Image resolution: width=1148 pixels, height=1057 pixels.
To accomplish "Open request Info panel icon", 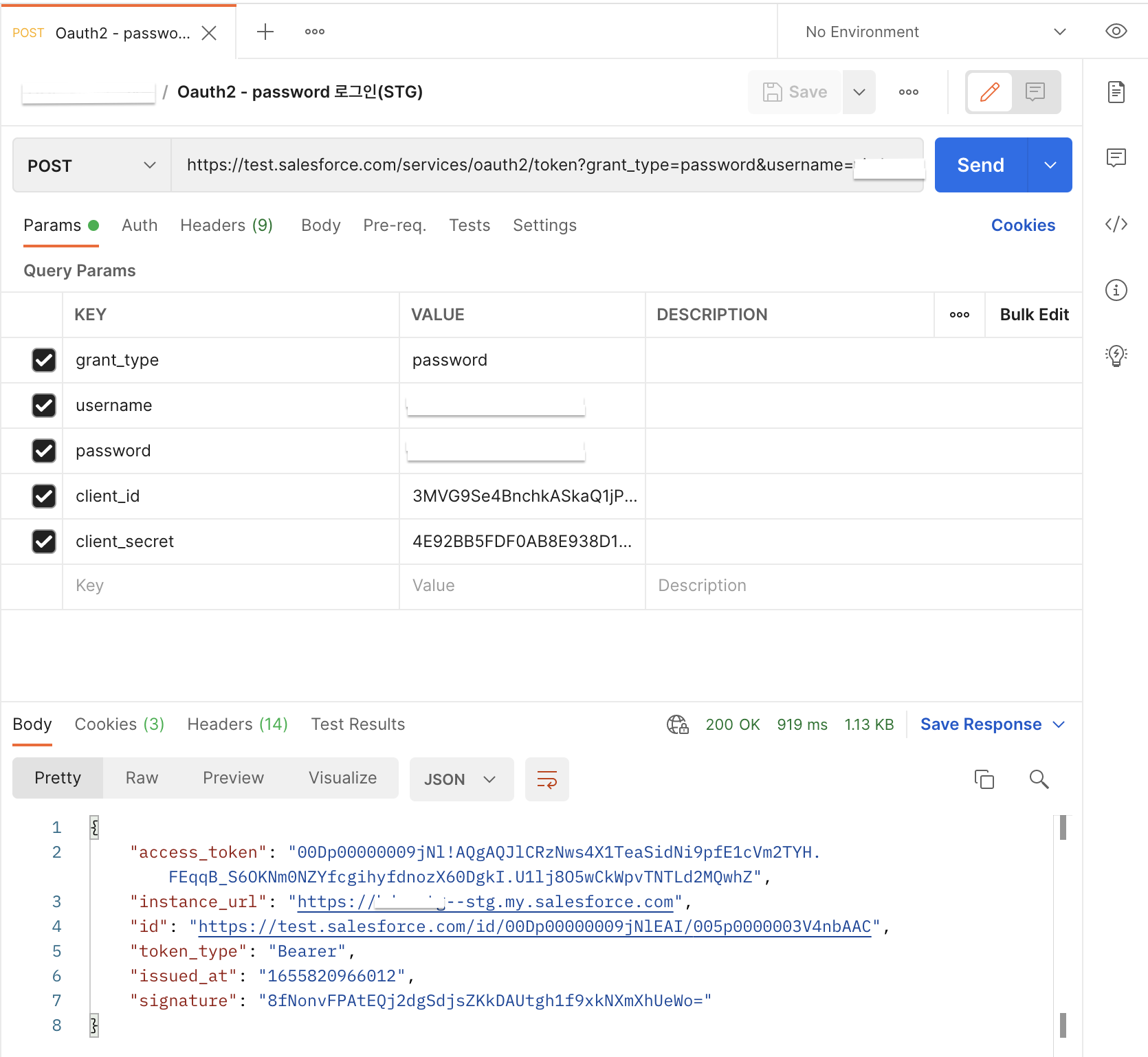I will point(1116,290).
